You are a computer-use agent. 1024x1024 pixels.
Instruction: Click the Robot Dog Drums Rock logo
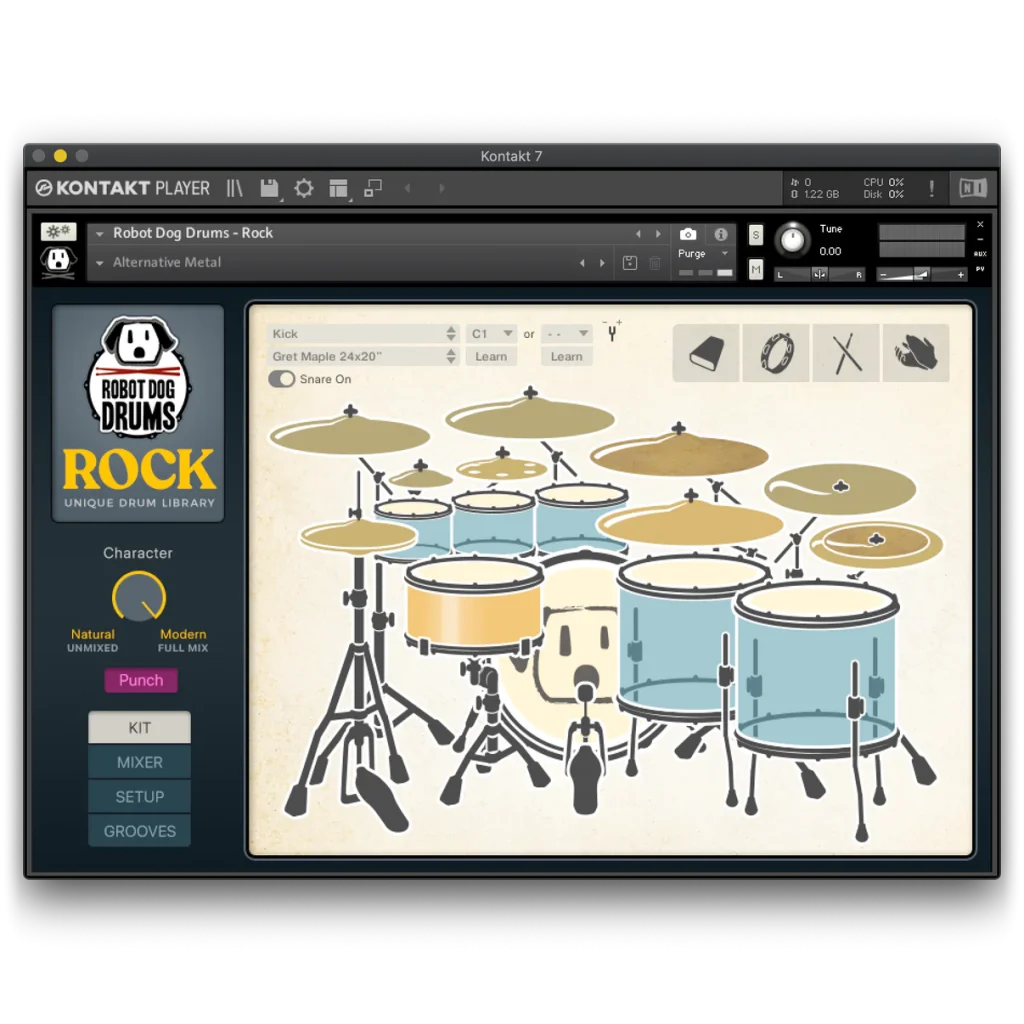(138, 413)
